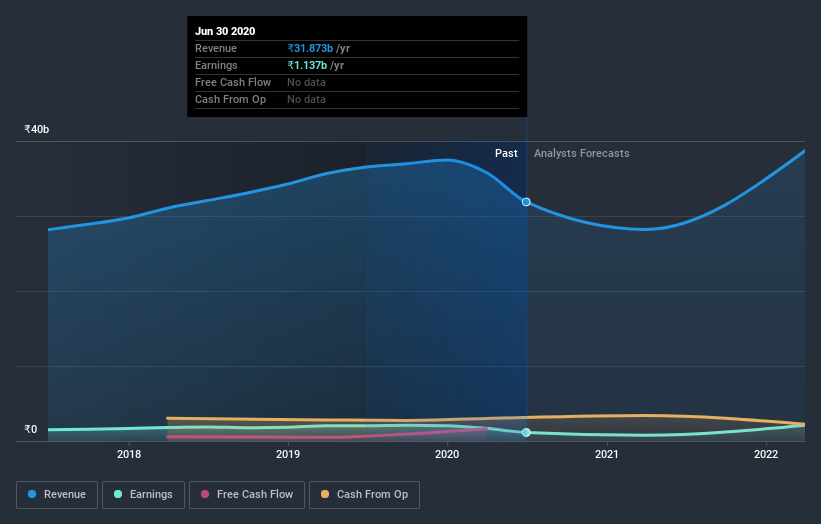This screenshot has height=524, width=821.
Task: Click the 2022 x-axis label
Action: [x=766, y=454]
